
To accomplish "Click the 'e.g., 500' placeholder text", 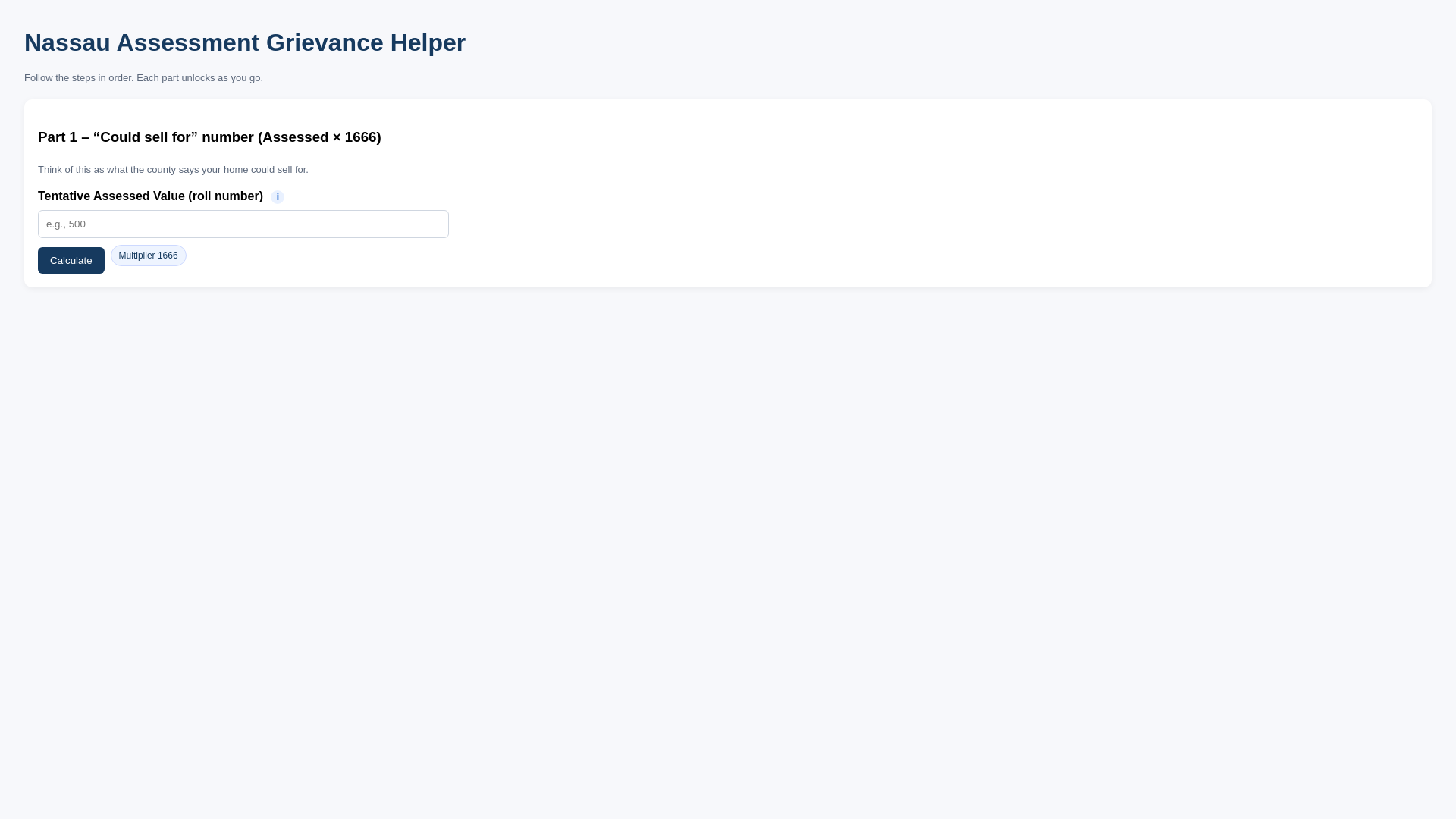I will tap(66, 224).
